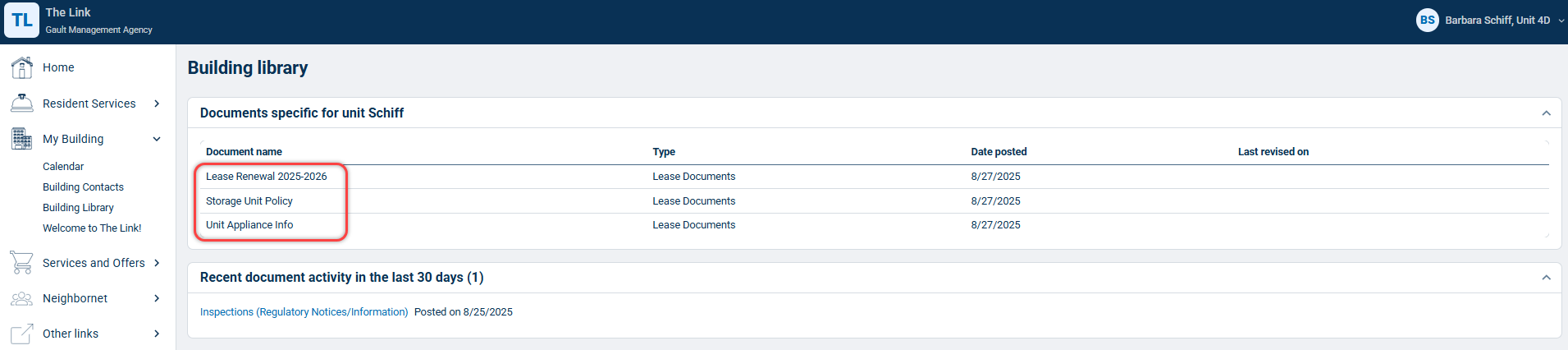This screenshot has width=1568, height=350.
Task: Sort by Type column header
Action: pyautogui.click(x=664, y=152)
